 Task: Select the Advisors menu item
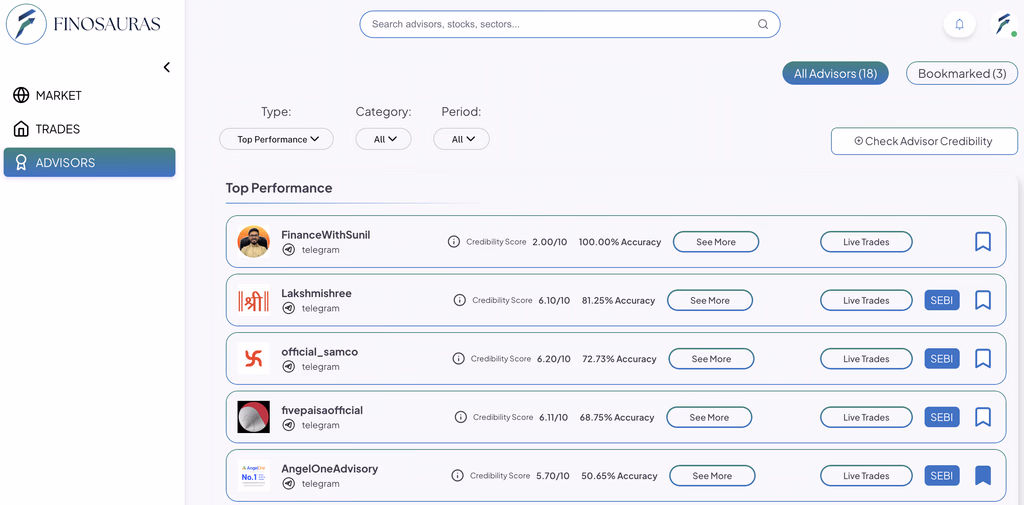click(x=89, y=162)
